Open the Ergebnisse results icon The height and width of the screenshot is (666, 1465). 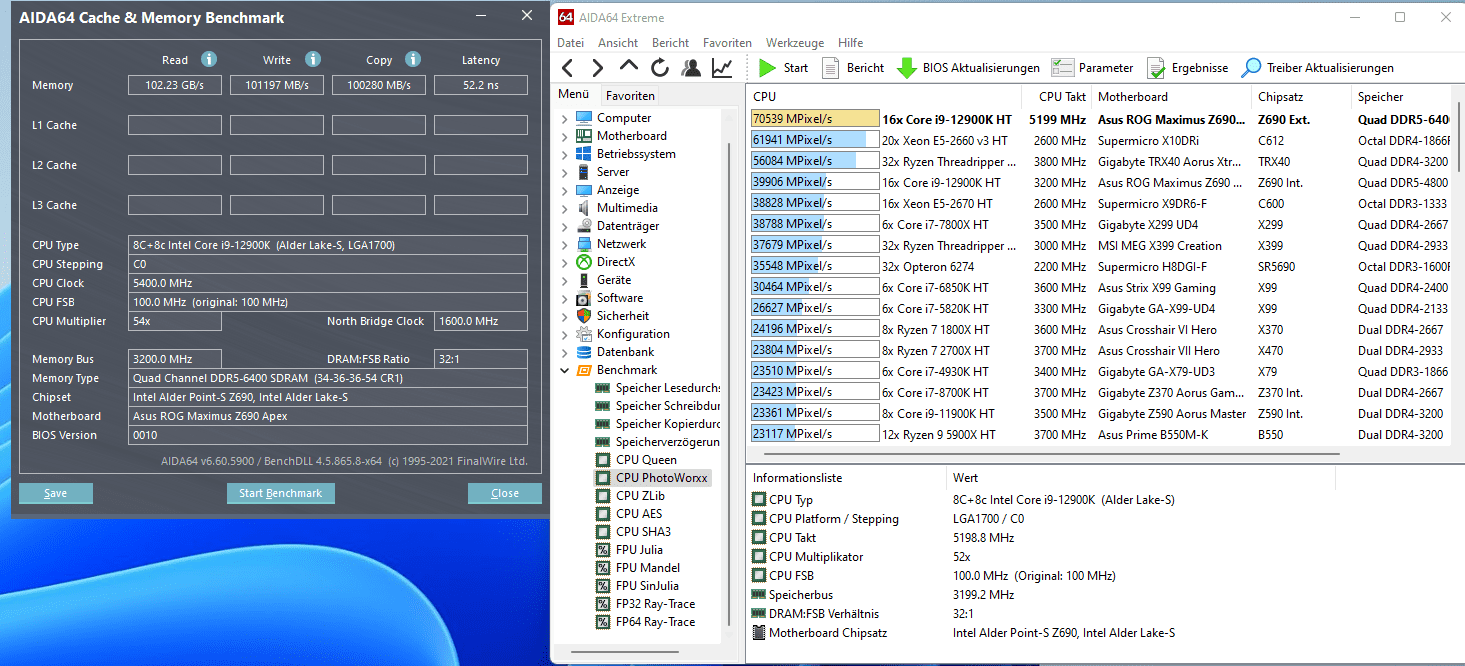coord(1156,68)
